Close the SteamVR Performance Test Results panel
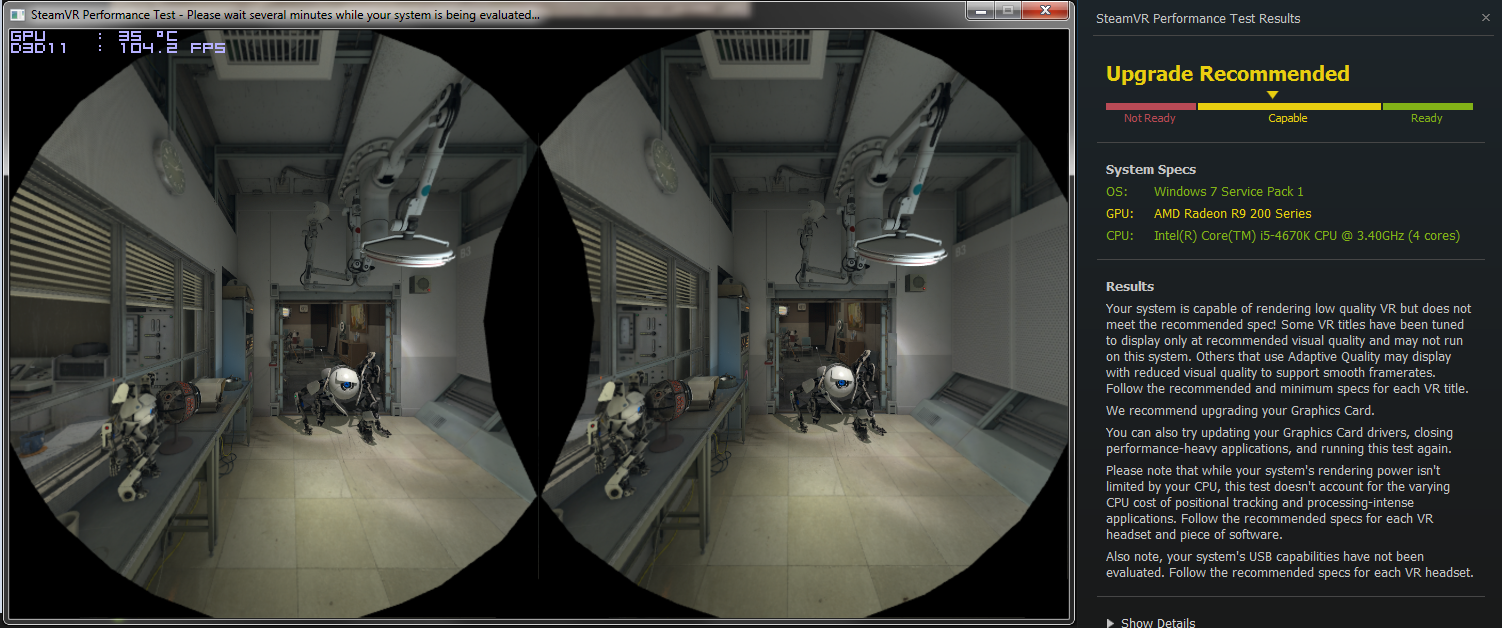This screenshot has width=1502, height=628. [x=1485, y=18]
